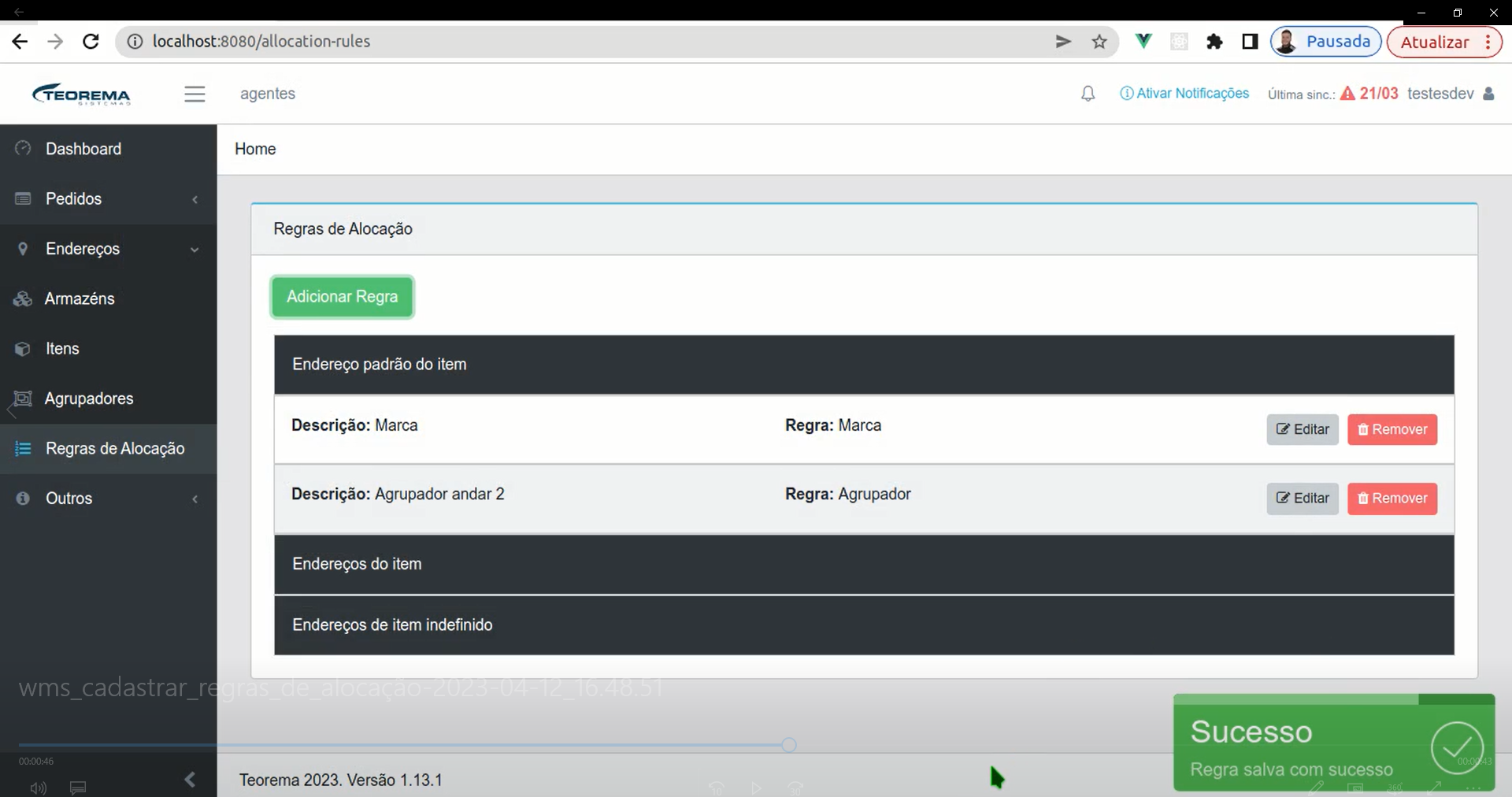Toggle the sidebar with the hamburger button
The height and width of the screenshot is (797, 1512).
[195, 94]
